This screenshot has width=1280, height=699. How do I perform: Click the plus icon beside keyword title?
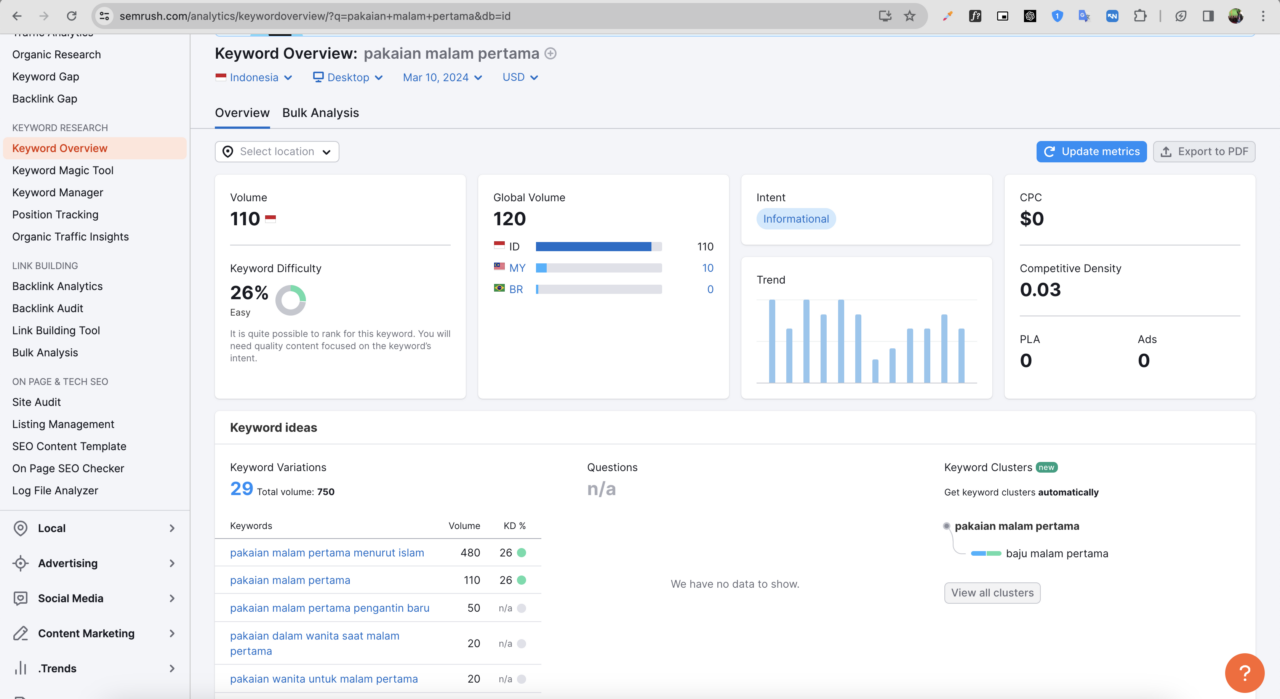click(x=550, y=54)
